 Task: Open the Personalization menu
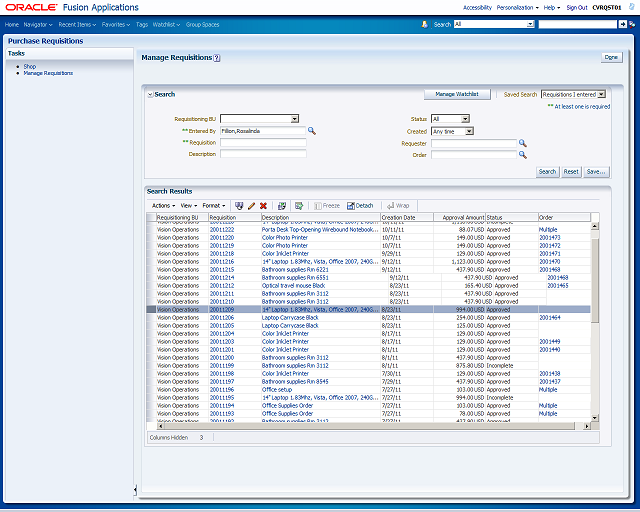click(x=518, y=7)
